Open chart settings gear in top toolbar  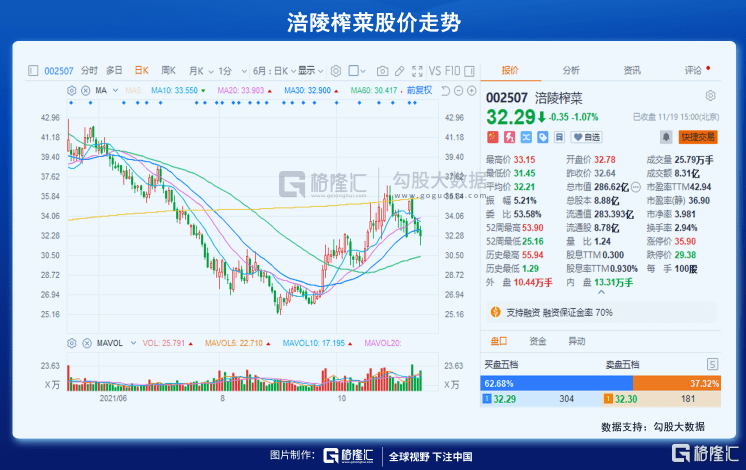click(x=336, y=71)
